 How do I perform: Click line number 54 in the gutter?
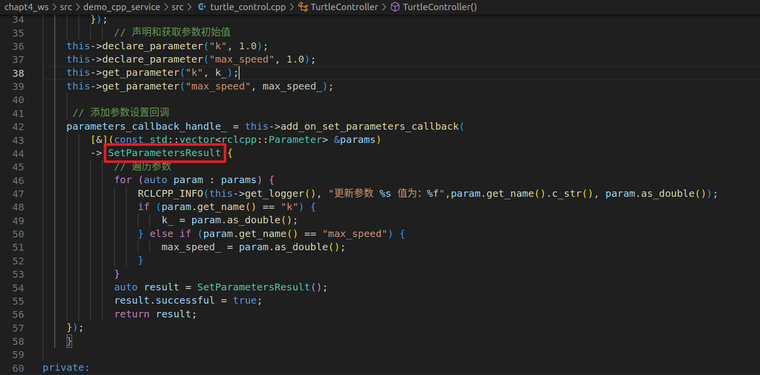point(18,288)
